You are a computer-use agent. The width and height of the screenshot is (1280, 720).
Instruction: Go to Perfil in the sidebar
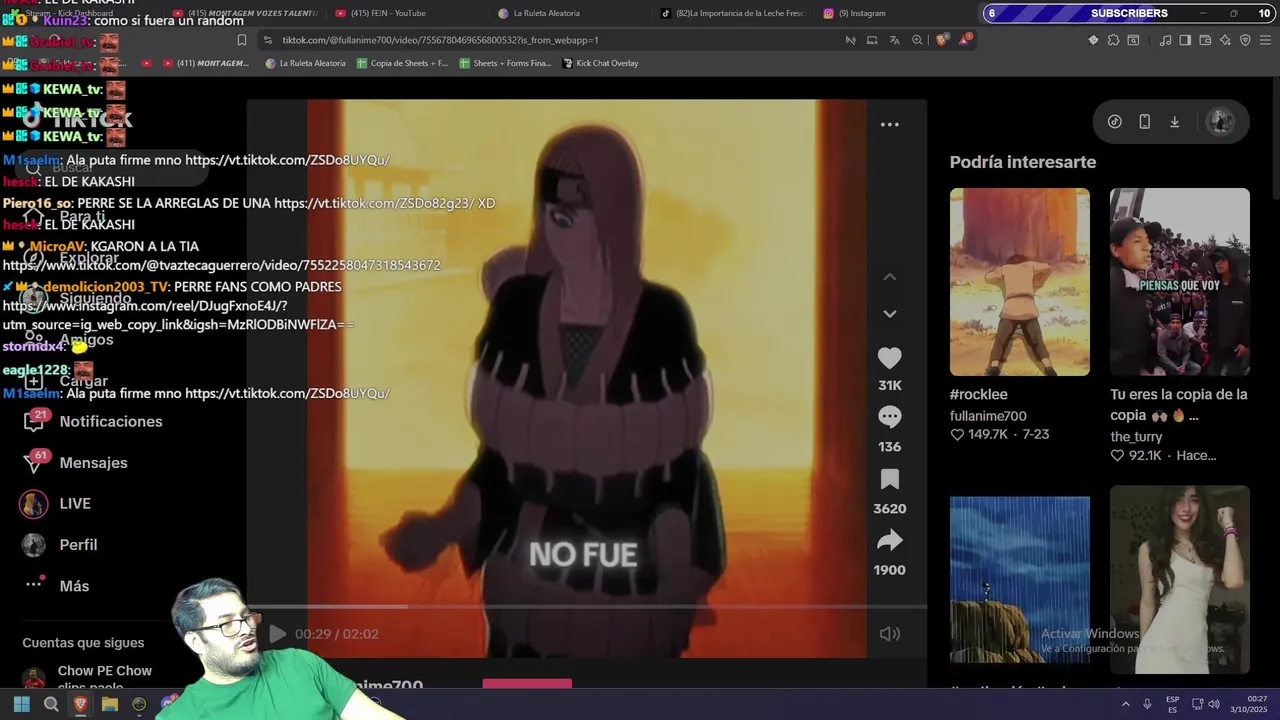pyautogui.click(x=59, y=545)
